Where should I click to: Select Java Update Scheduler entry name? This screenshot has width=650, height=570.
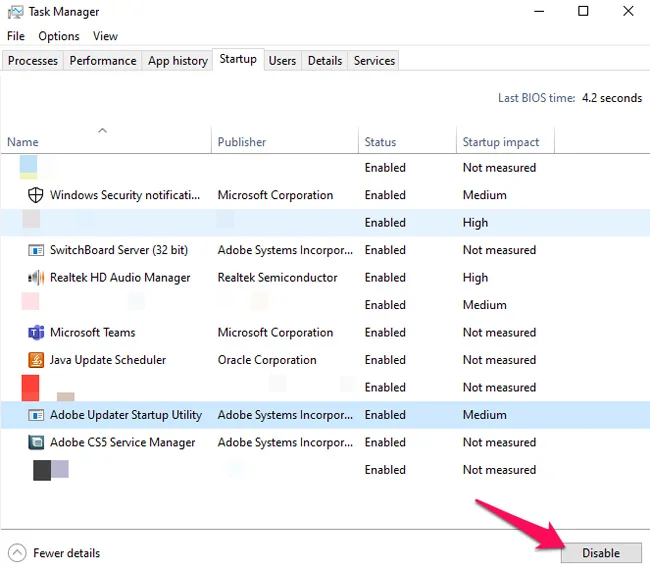[x=108, y=360]
